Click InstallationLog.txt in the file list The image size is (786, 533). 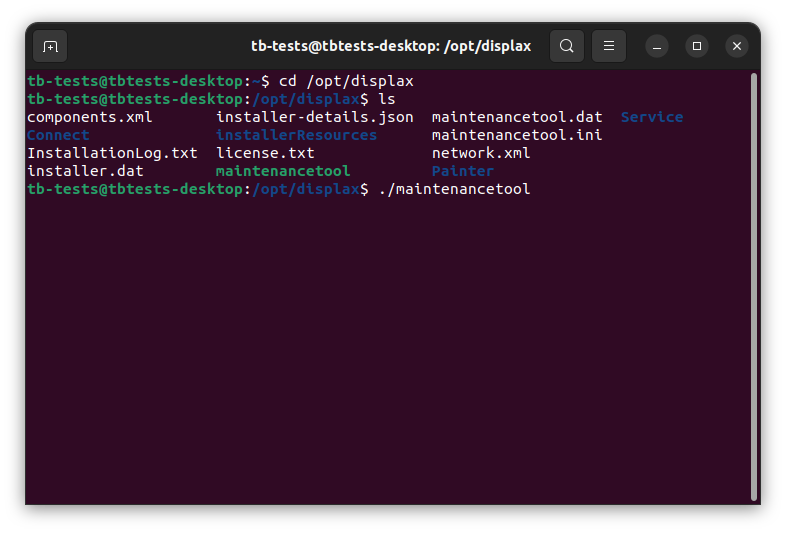pos(112,153)
